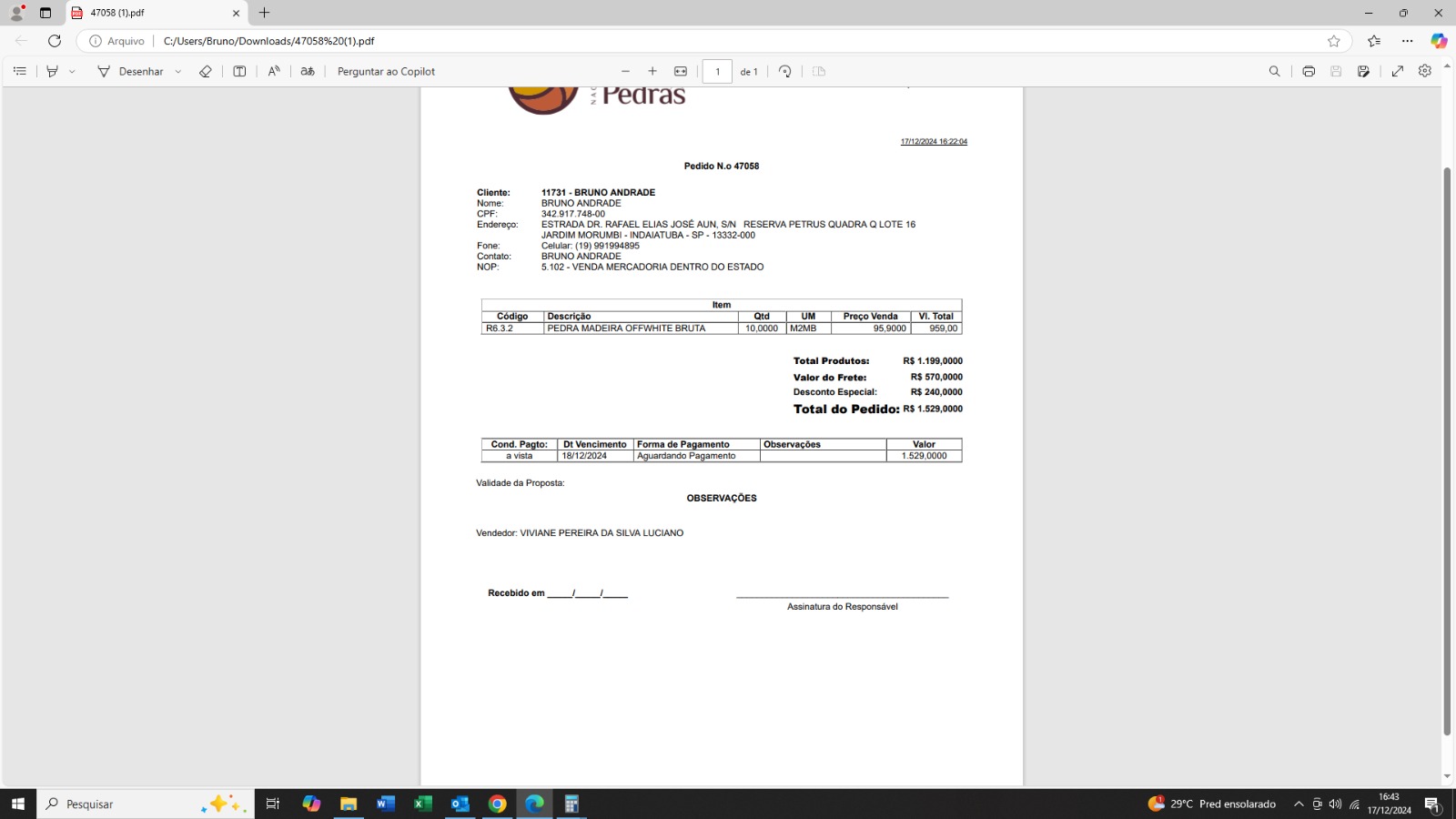
Task: Open a new browser tab
Action: tap(264, 13)
